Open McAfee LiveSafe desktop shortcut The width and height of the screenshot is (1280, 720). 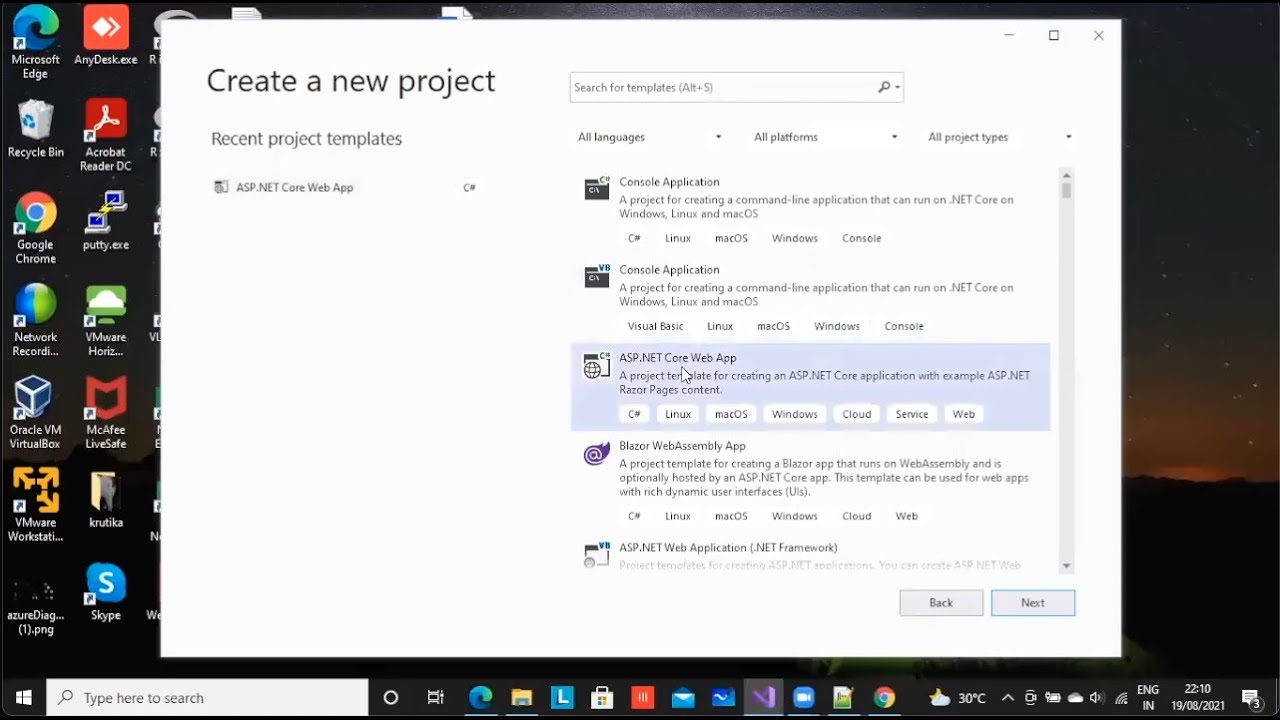106,413
